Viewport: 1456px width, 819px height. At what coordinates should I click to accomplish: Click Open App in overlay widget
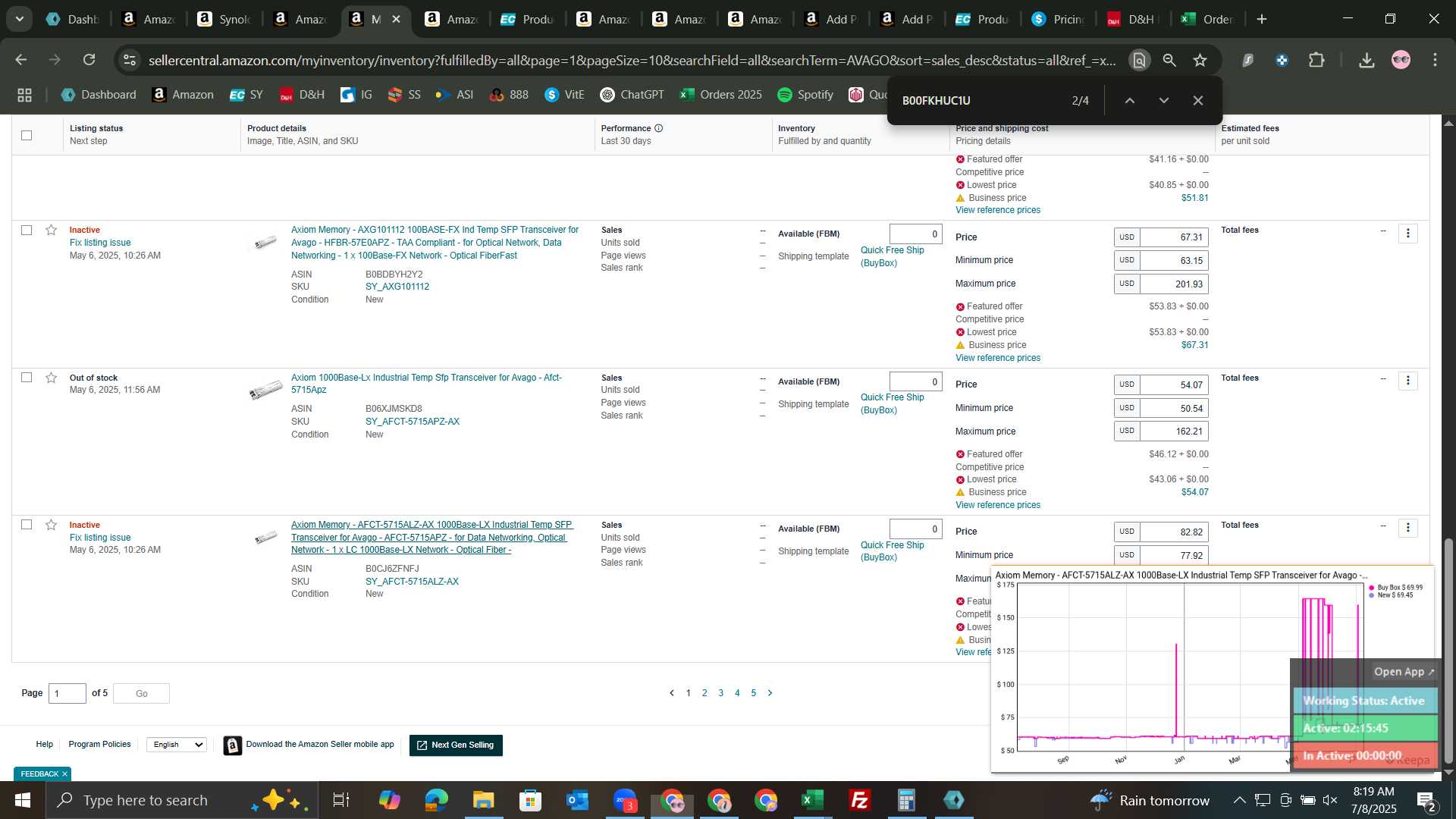pos(1404,672)
